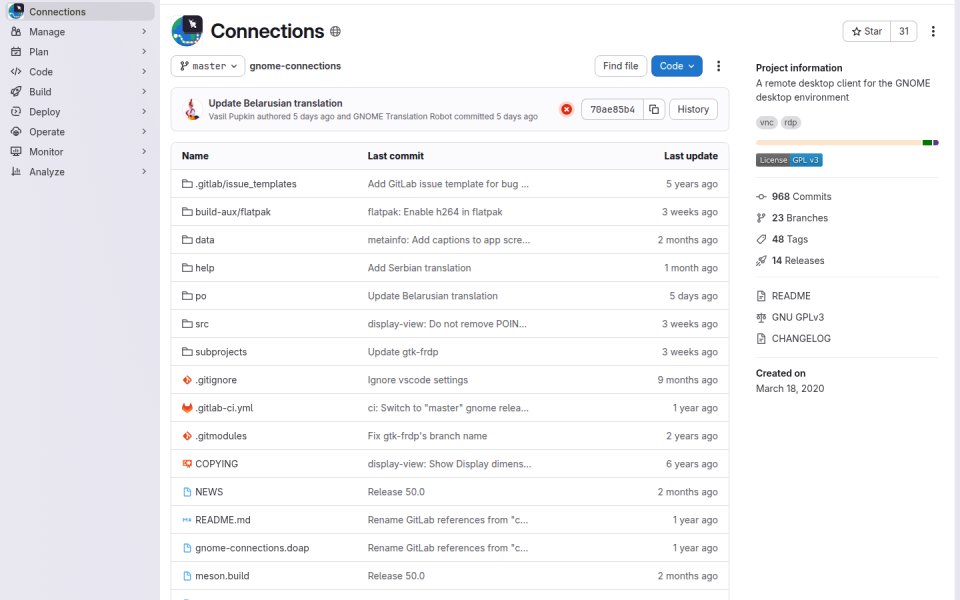Click the .gitlab-ci.yml fox icon
The width and height of the screenshot is (960, 600).
pos(187,408)
